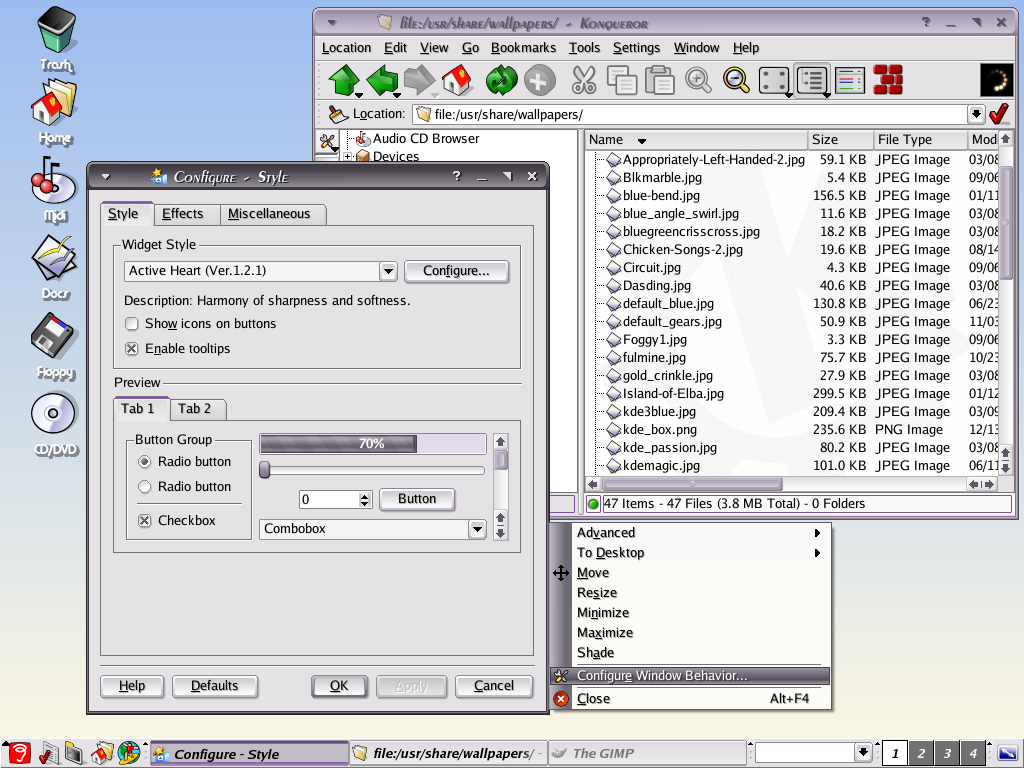Open the Docs desktop icon

coord(55,267)
